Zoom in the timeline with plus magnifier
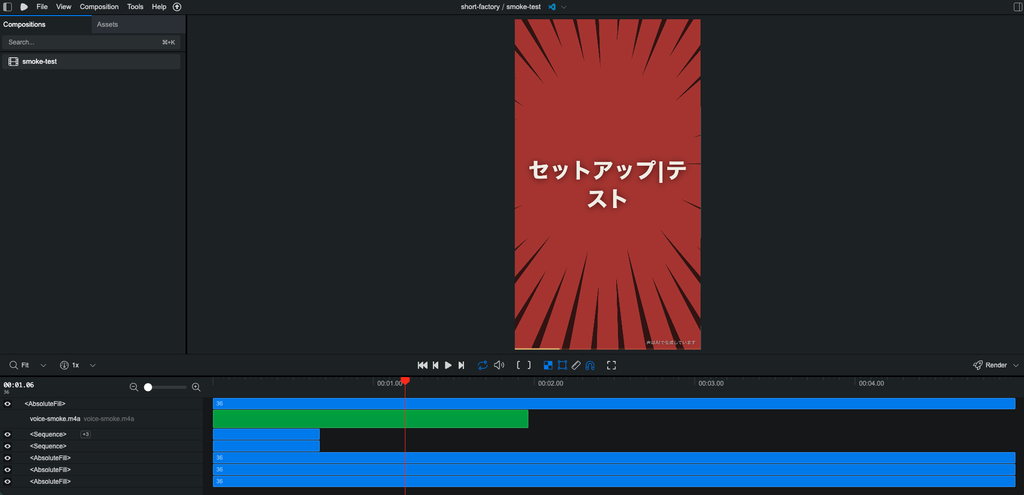 coord(196,387)
